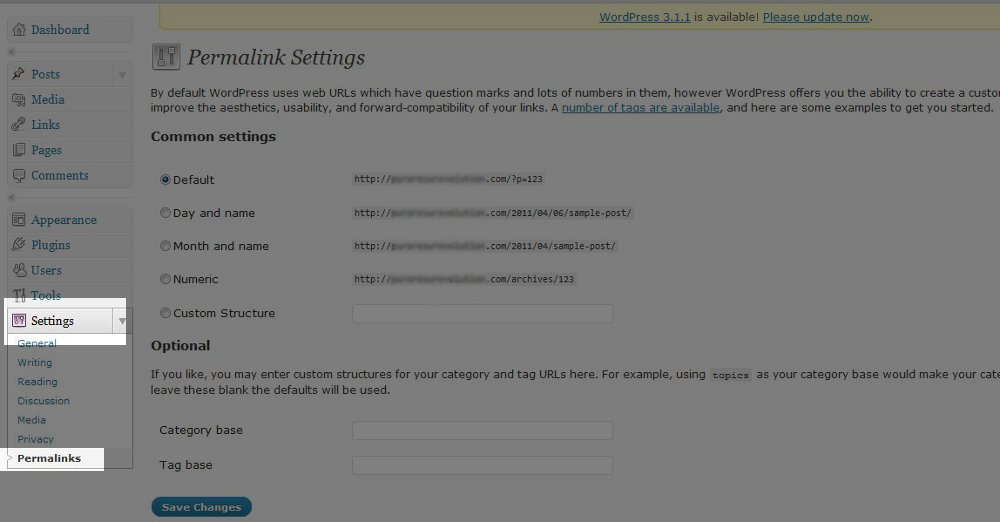The width and height of the screenshot is (1000, 522).
Task: Click the Save Changes button
Action: 201,507
